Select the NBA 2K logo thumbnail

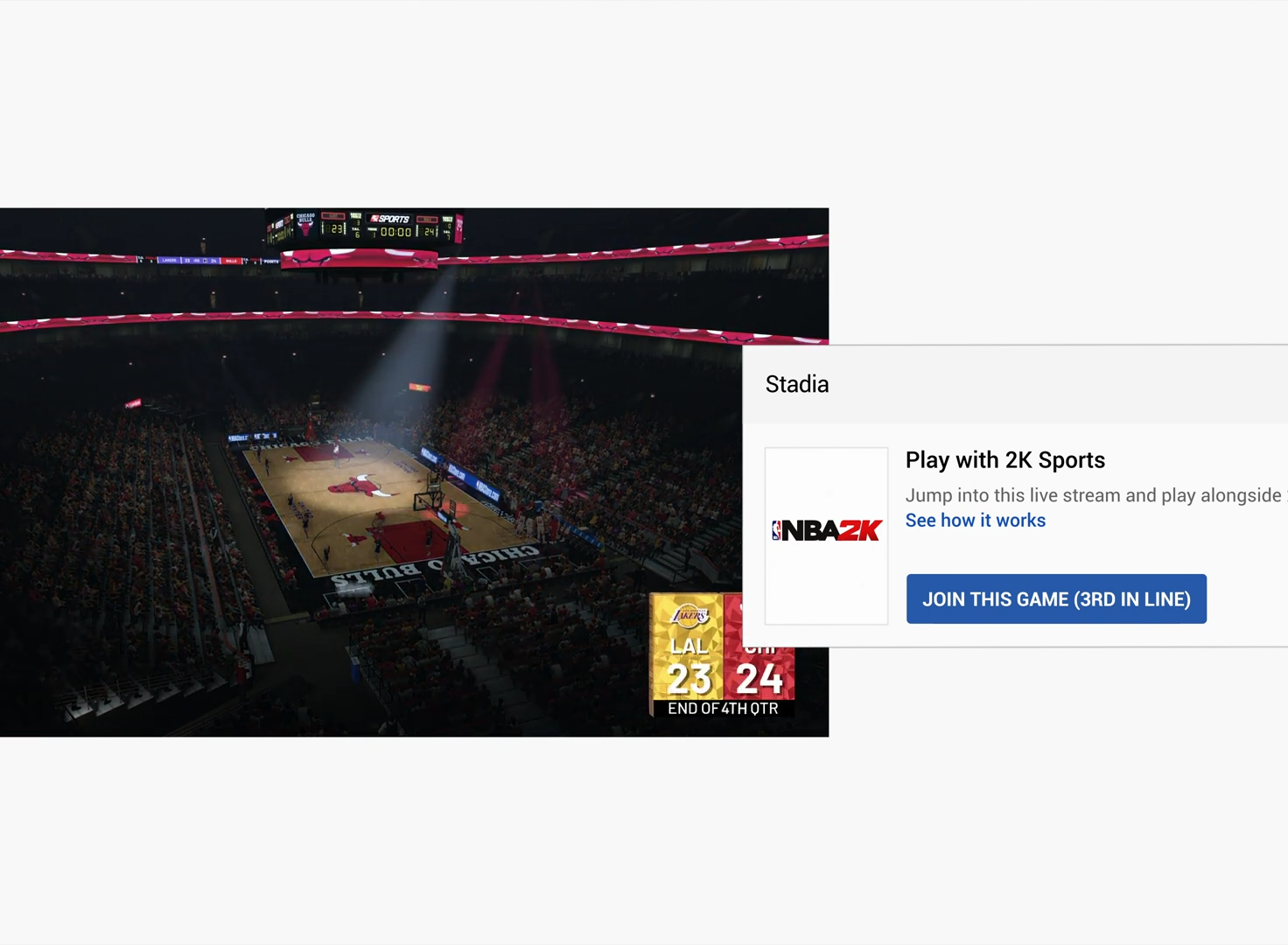click(x=826, y=535)
